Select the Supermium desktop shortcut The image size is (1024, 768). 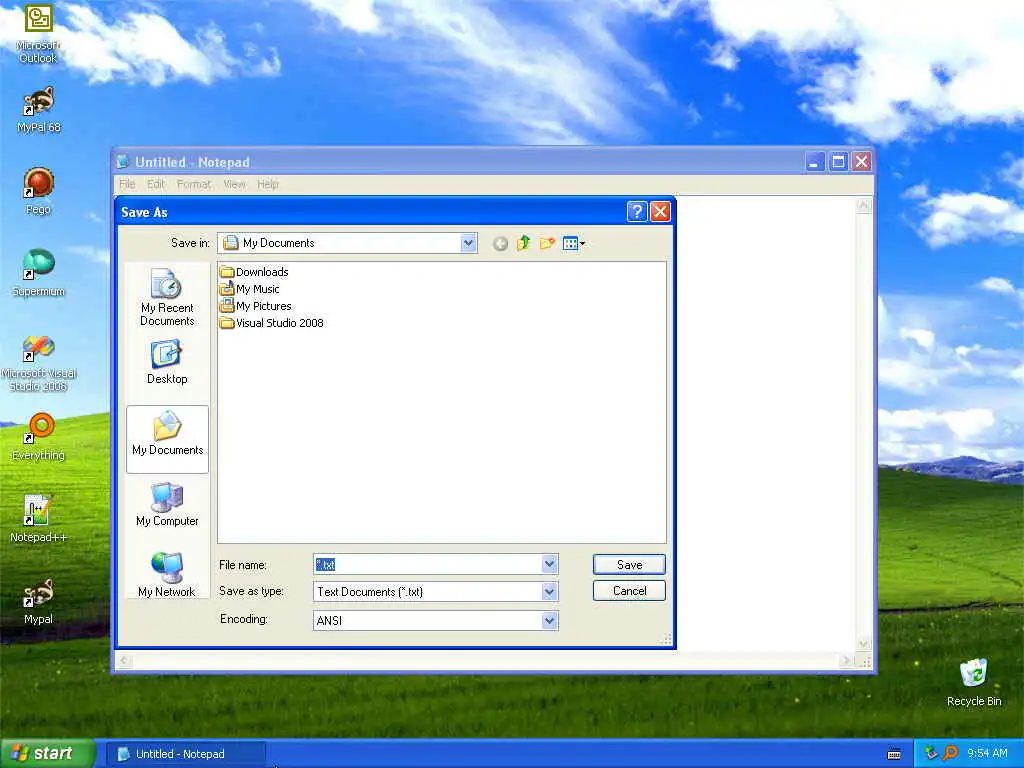(x=38, y=273)
